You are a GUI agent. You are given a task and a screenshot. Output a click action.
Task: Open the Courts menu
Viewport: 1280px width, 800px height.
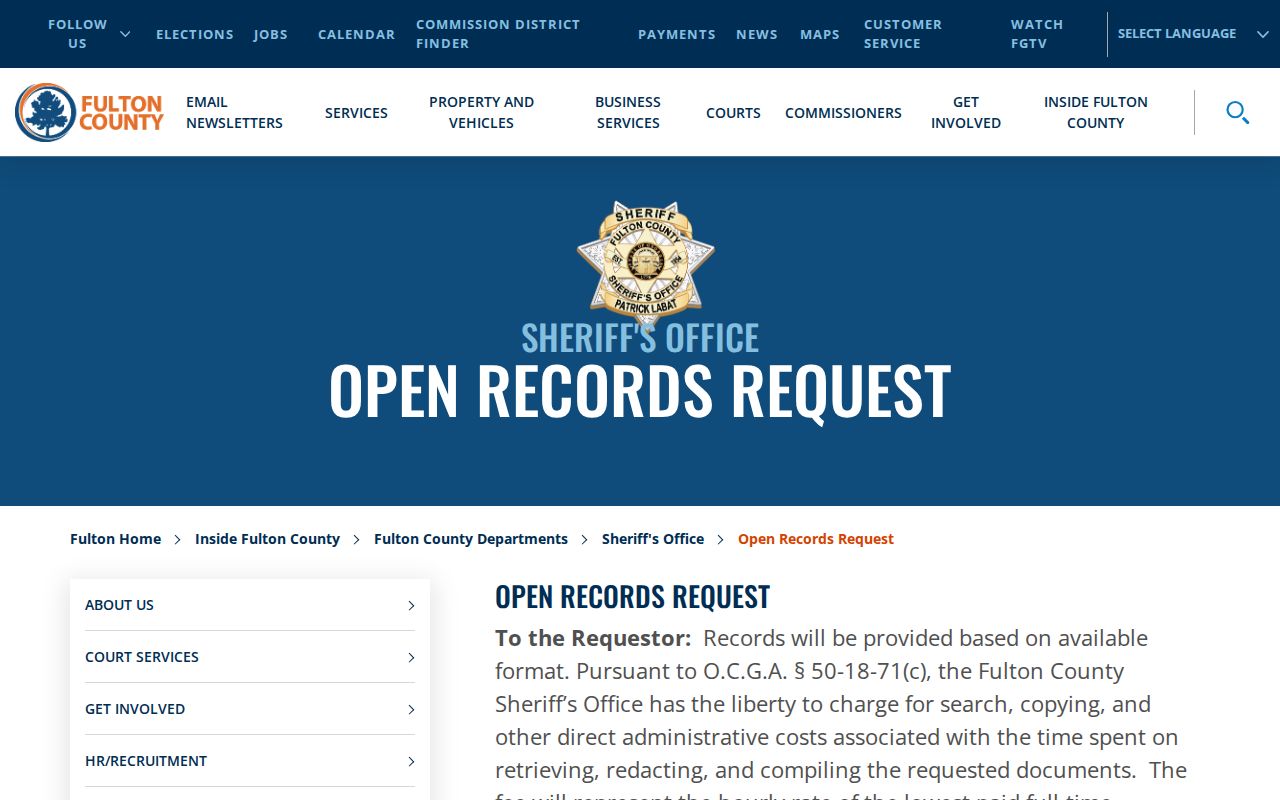[733, 113]
